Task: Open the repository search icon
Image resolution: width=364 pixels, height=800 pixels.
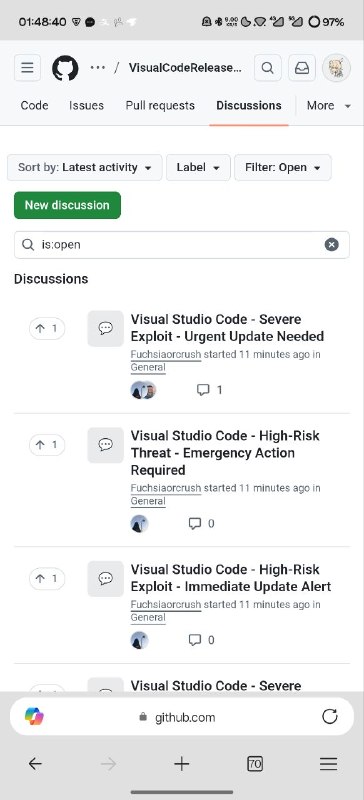Action: pyautogui.click(x=268, y=68)
